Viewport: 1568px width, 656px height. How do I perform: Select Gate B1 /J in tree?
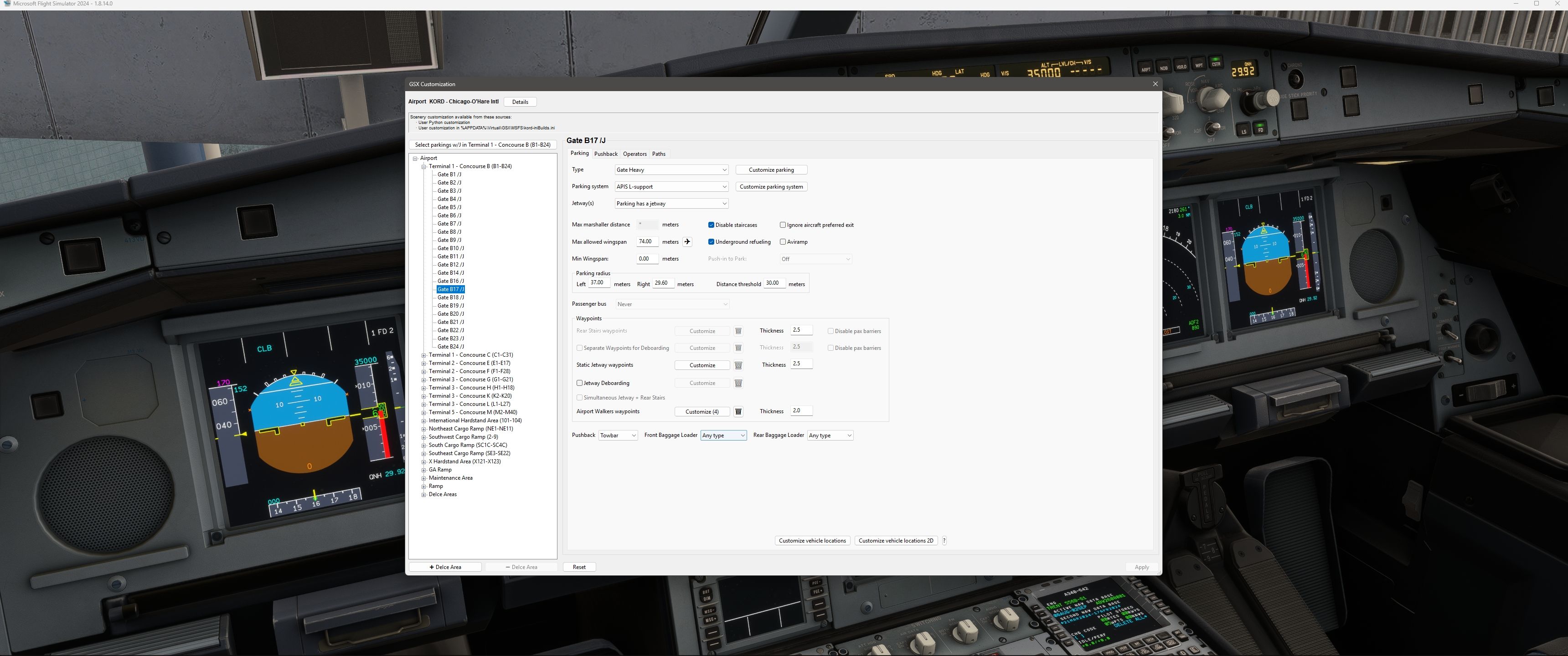[x=449, y=174]
